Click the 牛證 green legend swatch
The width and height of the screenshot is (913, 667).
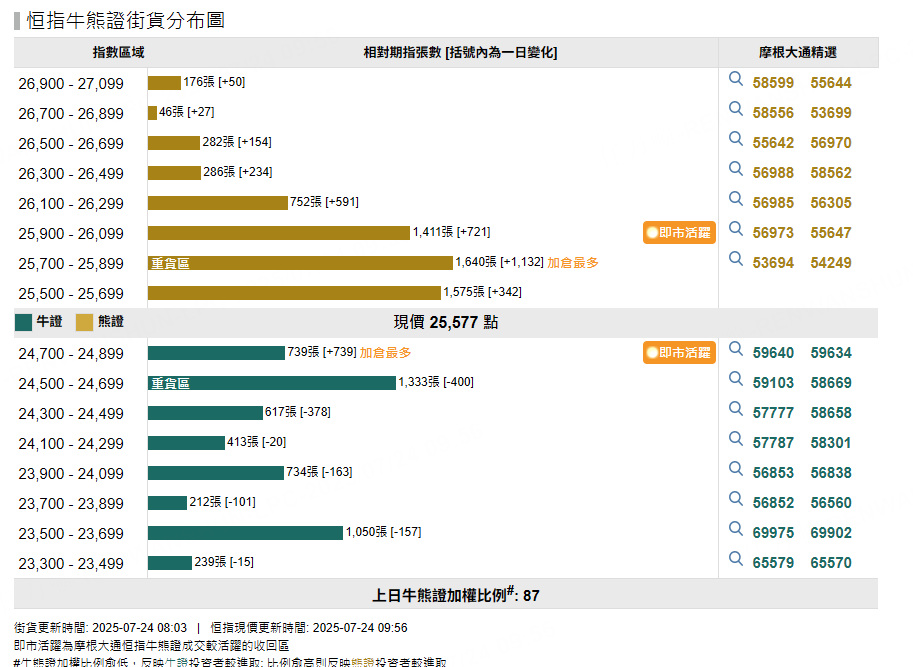click(23, 322)
